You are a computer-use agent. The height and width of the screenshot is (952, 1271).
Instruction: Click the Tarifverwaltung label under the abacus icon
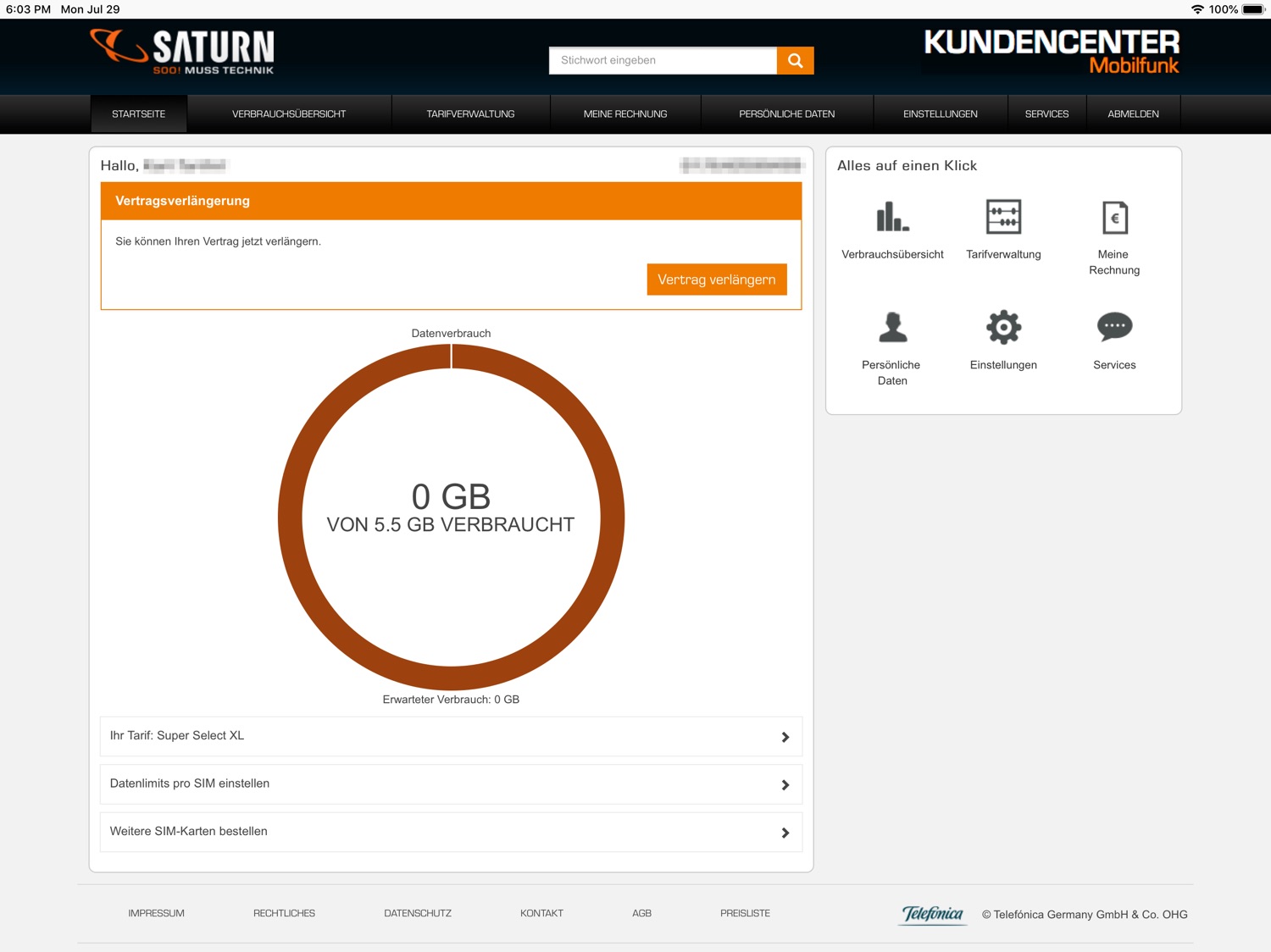click(1003, 254)
